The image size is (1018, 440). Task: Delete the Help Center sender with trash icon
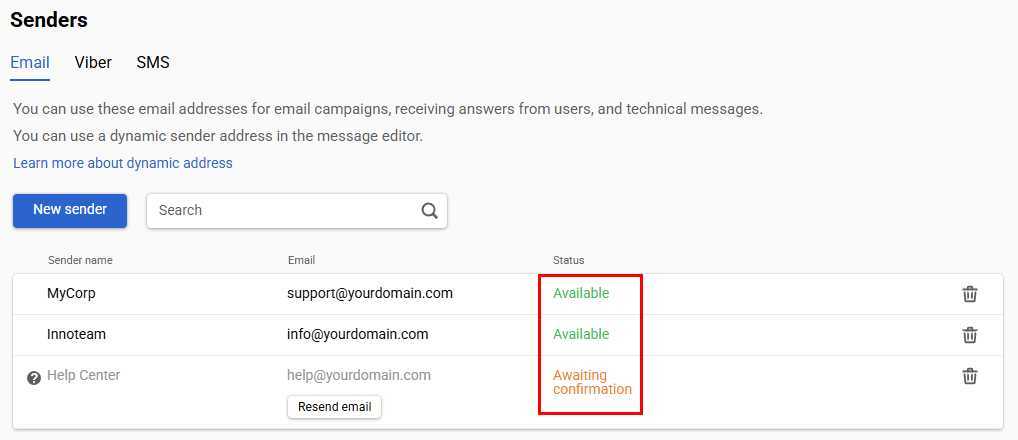pyautogui.click(x=969, y=376)
